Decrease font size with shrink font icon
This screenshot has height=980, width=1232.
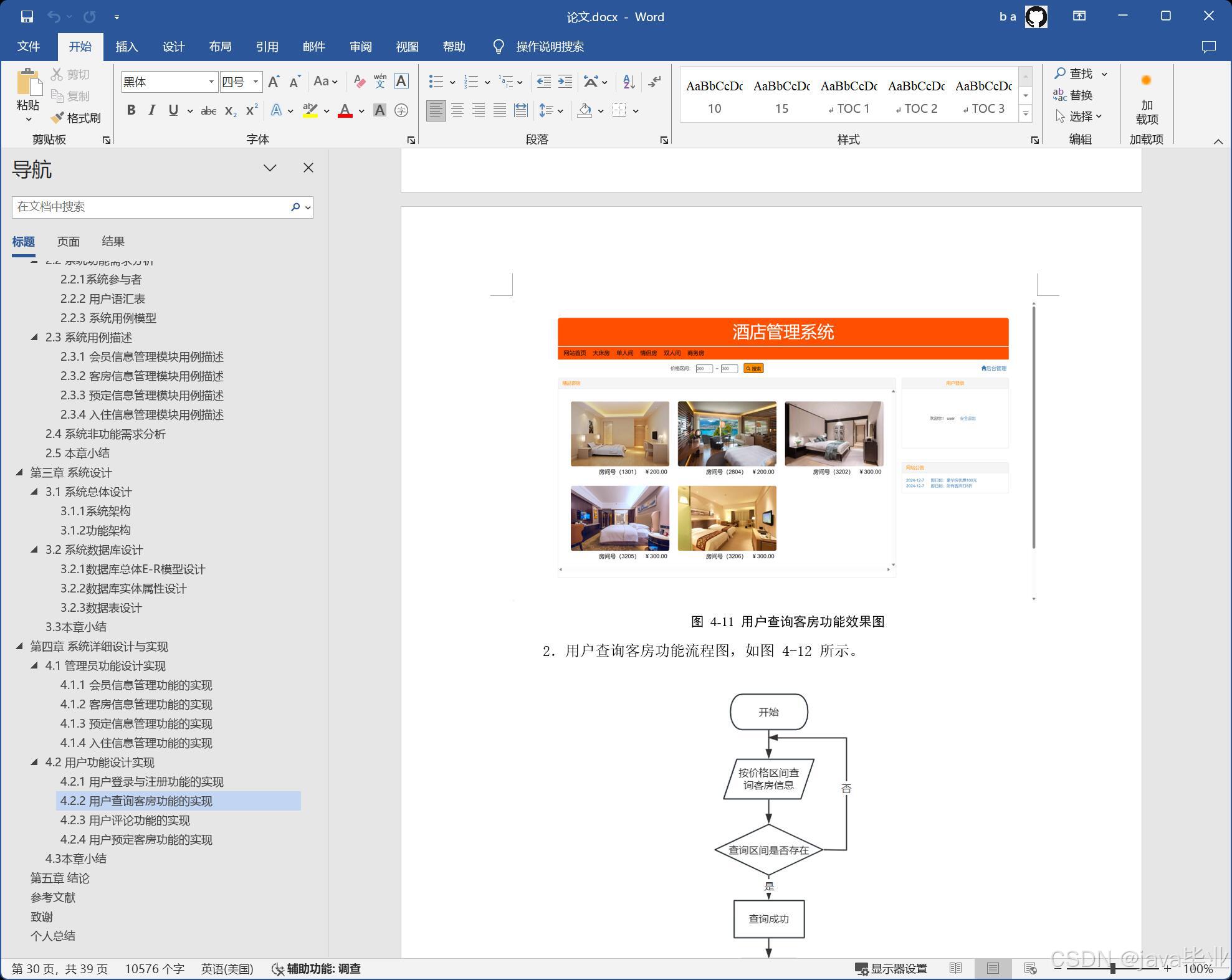click(x=295, y=82)
